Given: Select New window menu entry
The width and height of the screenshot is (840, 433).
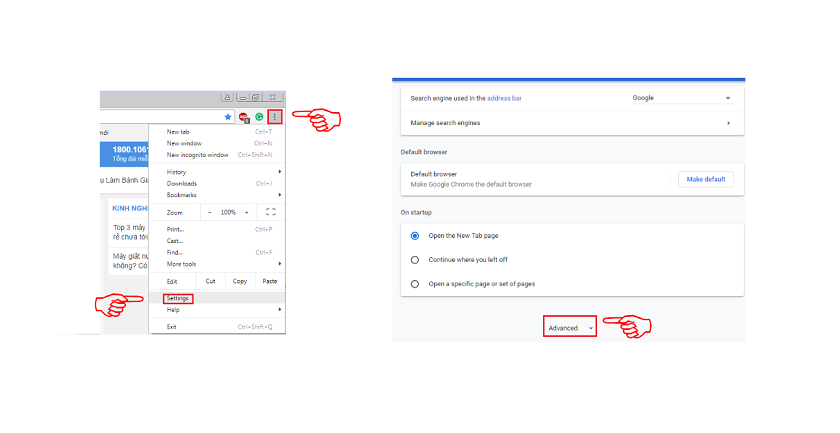Looking at the screenshot, I should (x=217, y=144).
